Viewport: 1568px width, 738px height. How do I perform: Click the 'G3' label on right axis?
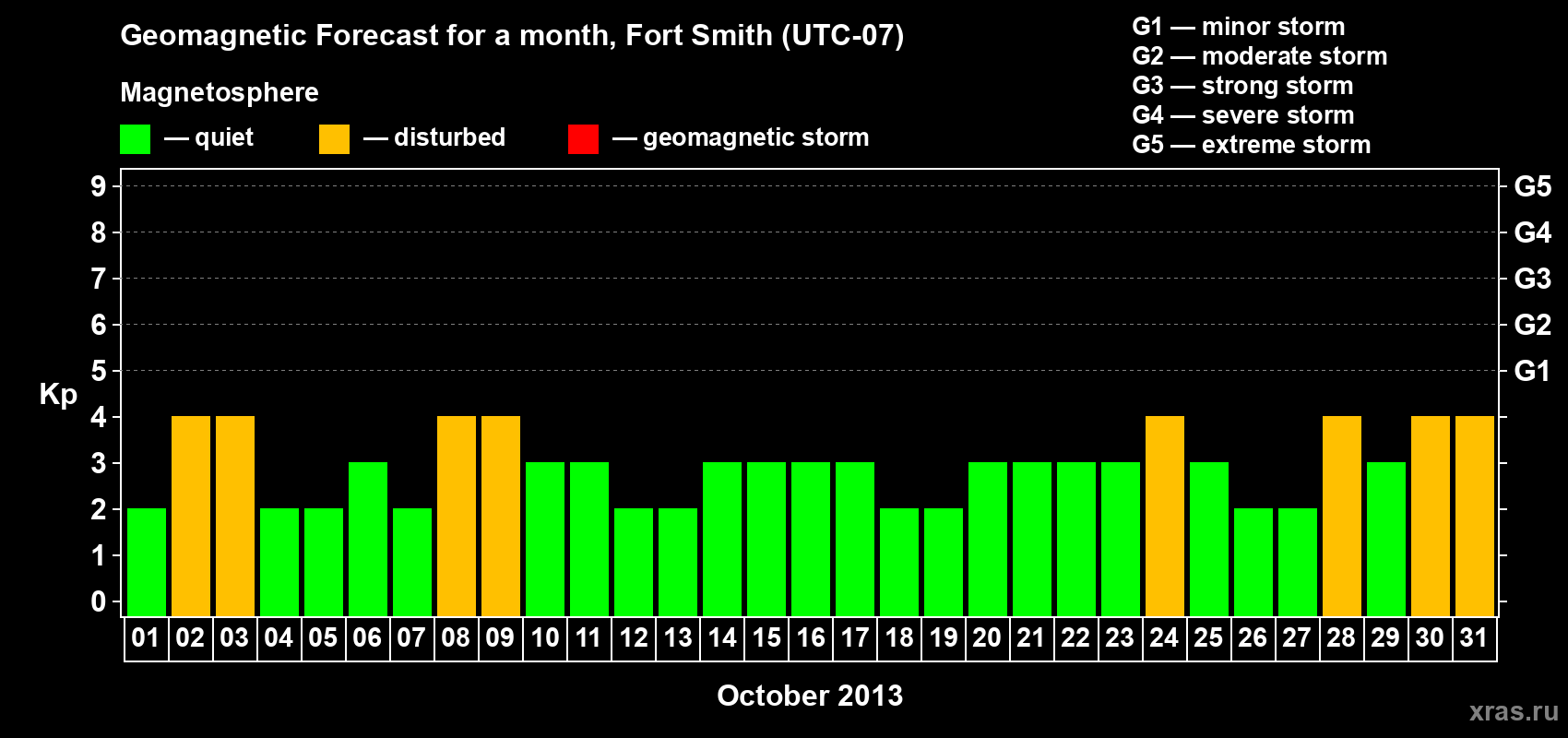click(1533, 280)
